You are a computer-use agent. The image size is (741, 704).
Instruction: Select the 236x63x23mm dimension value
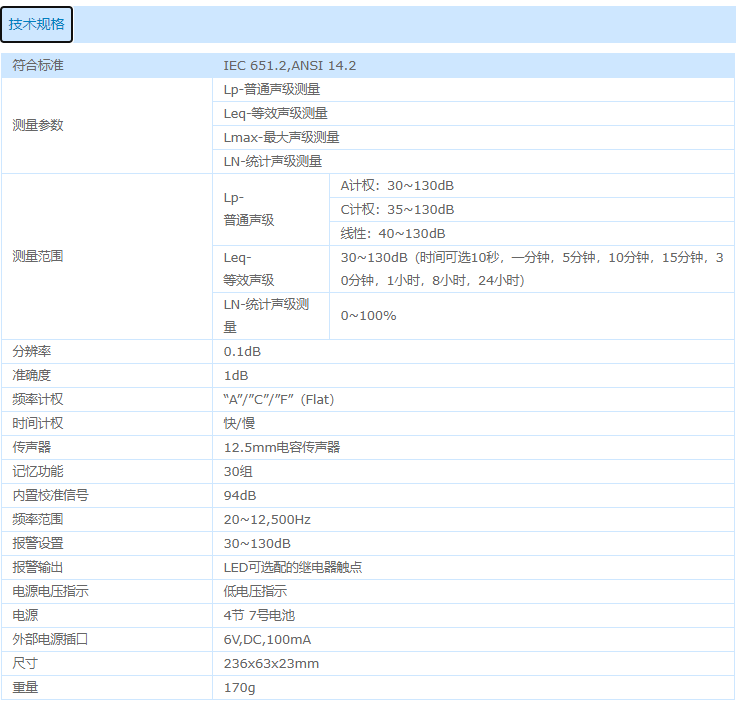pos(271,663)
